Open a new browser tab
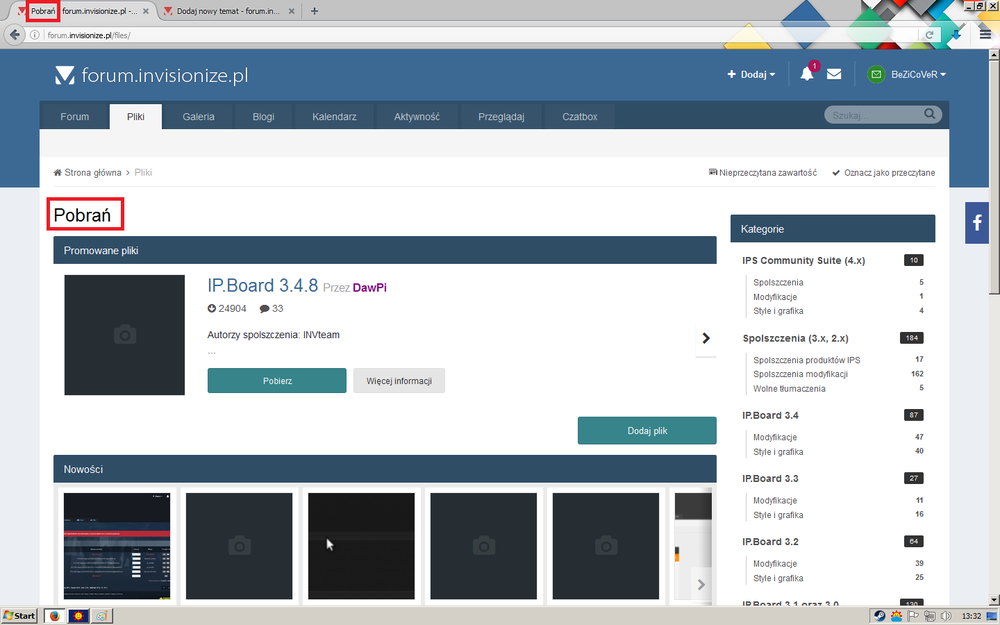Image resolution: width=1000 pixels, height=625 pixels. 314,11
